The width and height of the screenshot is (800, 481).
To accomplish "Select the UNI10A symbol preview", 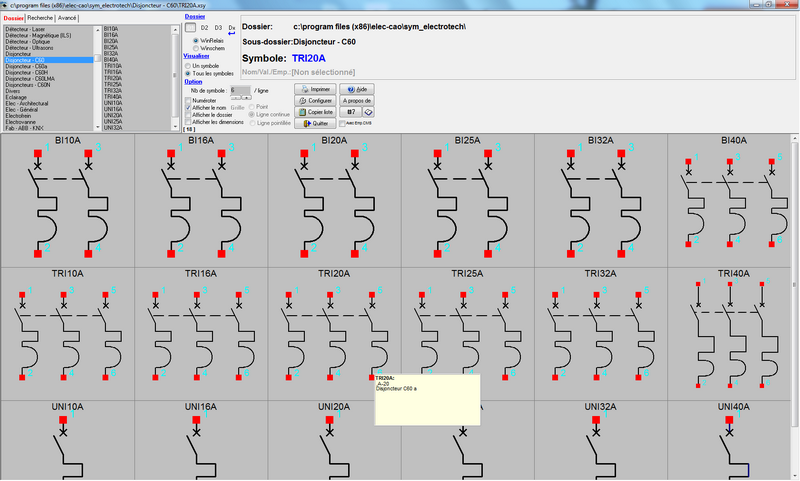I will pos(68,441).
